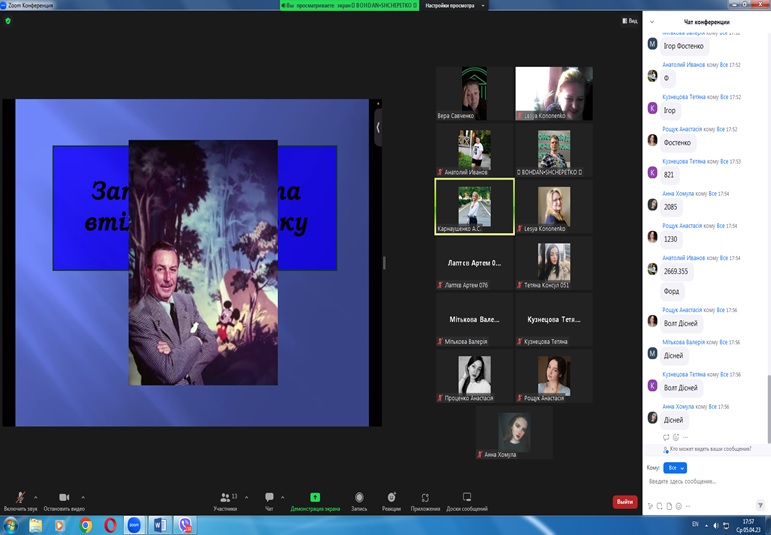Viewport: 771px width, 535px height.
Task: Select highlighted Карнаушенко А.С. tile
Action: [x=474, y=207]
